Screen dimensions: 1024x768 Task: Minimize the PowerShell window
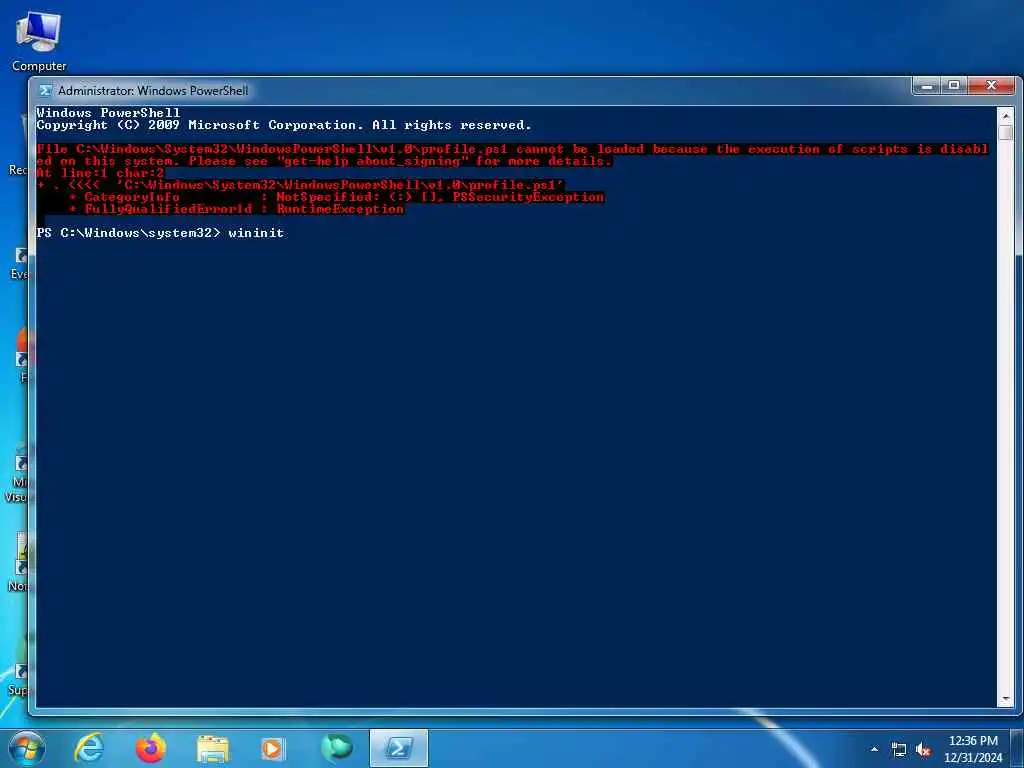coord(928,86)
